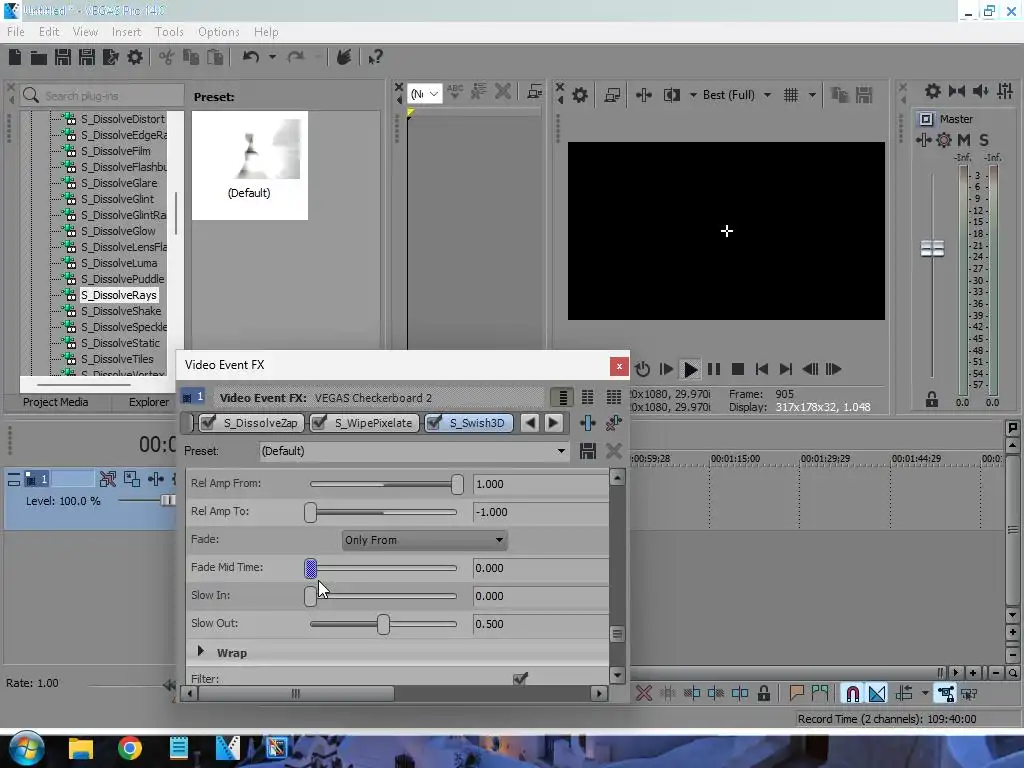The image size is (1024, 768).
Task: Click Rel Amp From slider handle
Action: tap(457, 485)
